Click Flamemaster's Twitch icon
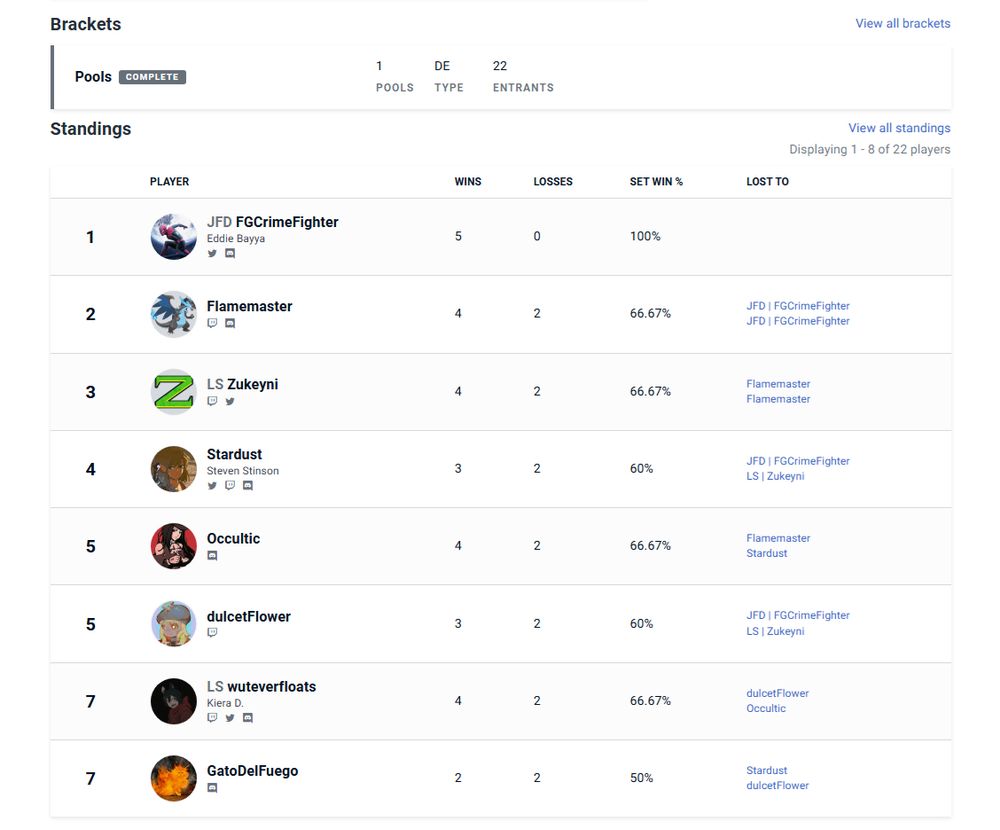This screenshot has height=830, width=1000. 212,324
